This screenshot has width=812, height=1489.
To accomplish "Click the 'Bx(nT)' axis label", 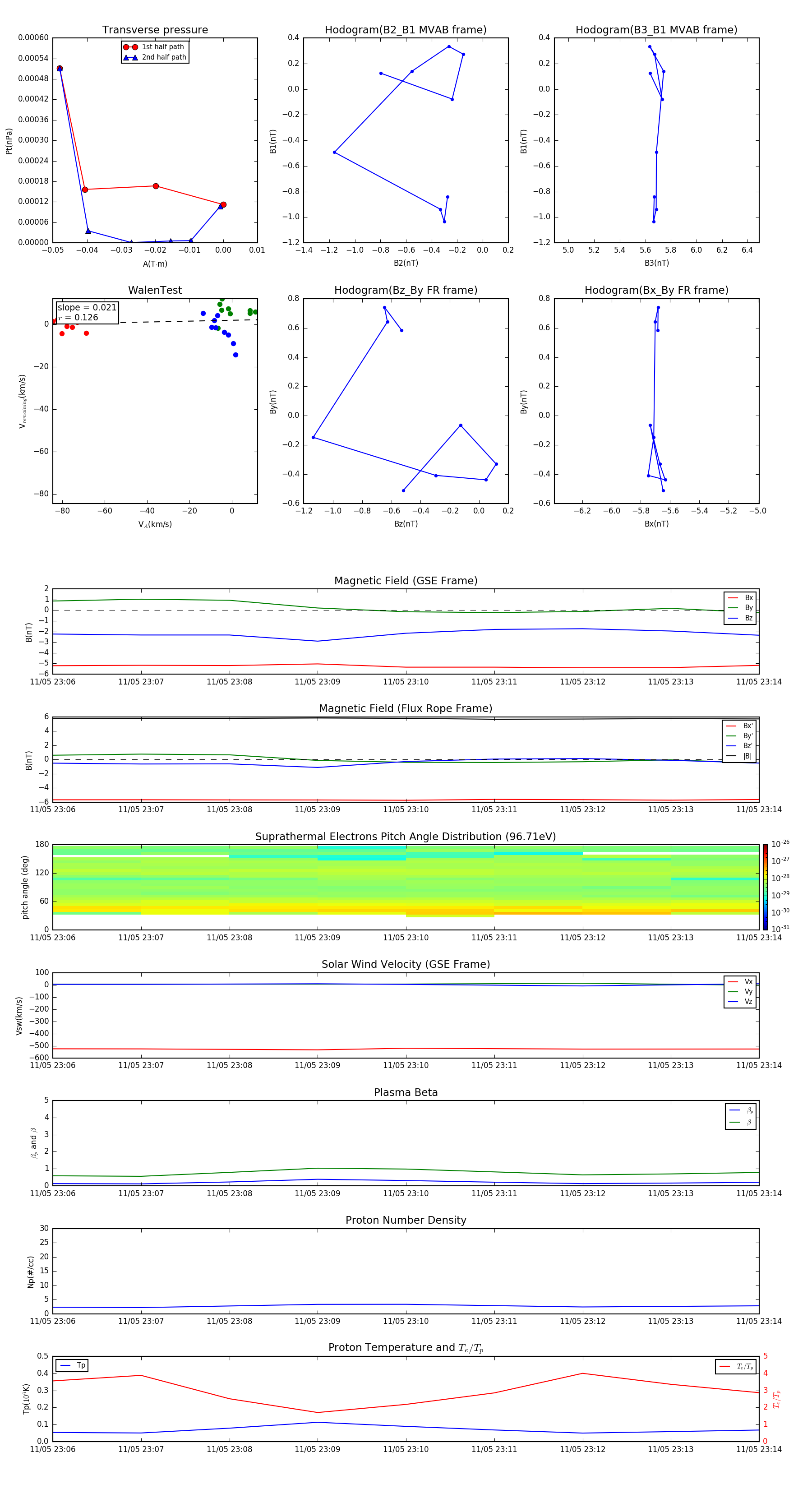I will [656, 524].
